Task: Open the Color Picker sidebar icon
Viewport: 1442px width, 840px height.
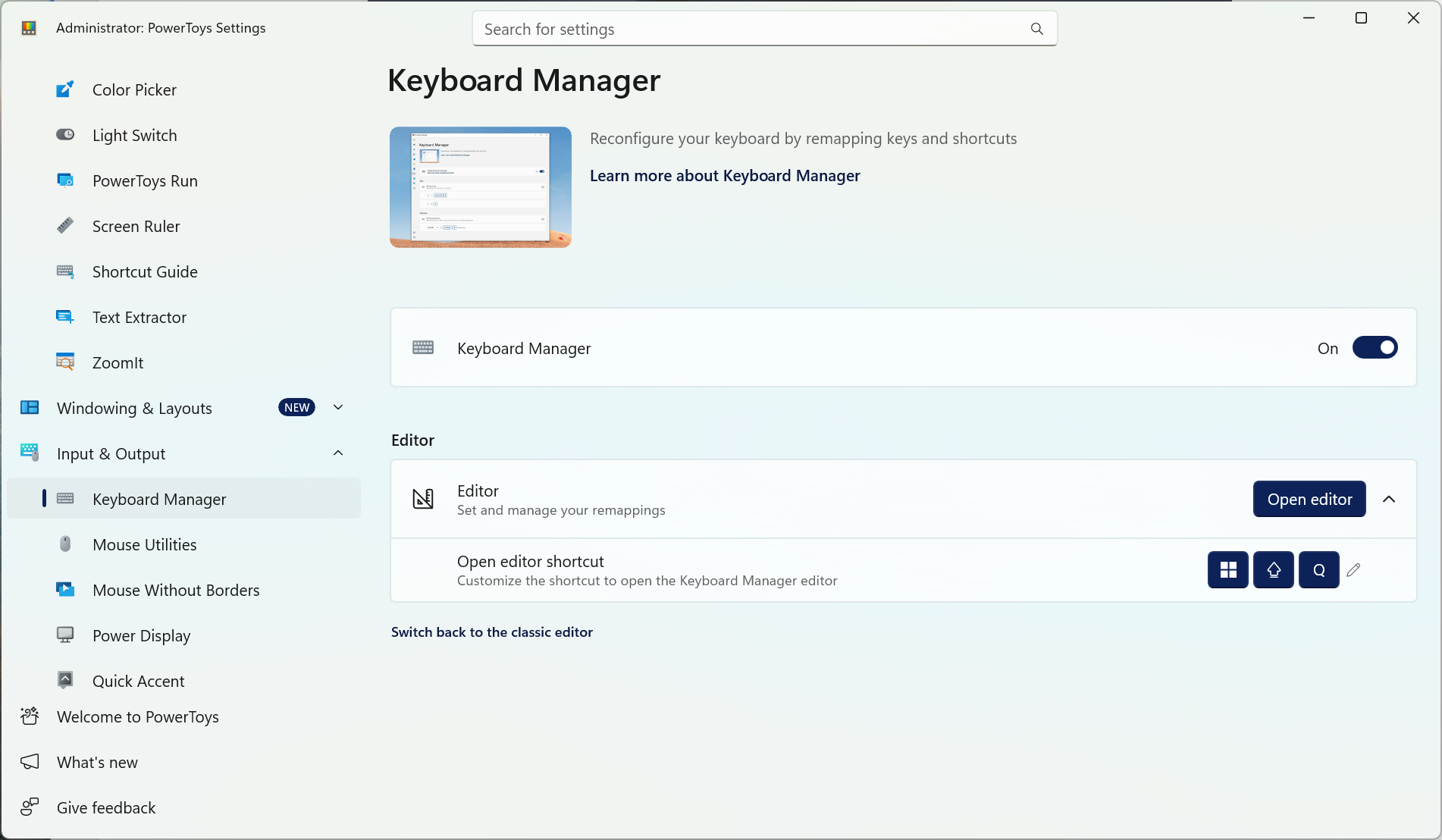Action: 65,89
